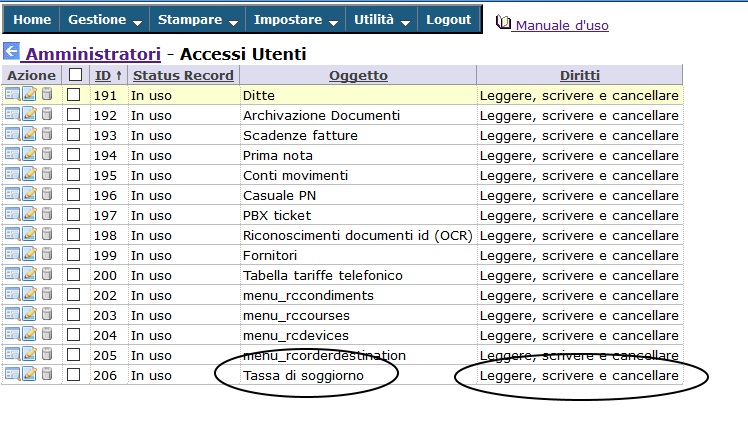Click the edit pencil icon for record 198
This screenshot has width=748, height=434.
(29, 235)
